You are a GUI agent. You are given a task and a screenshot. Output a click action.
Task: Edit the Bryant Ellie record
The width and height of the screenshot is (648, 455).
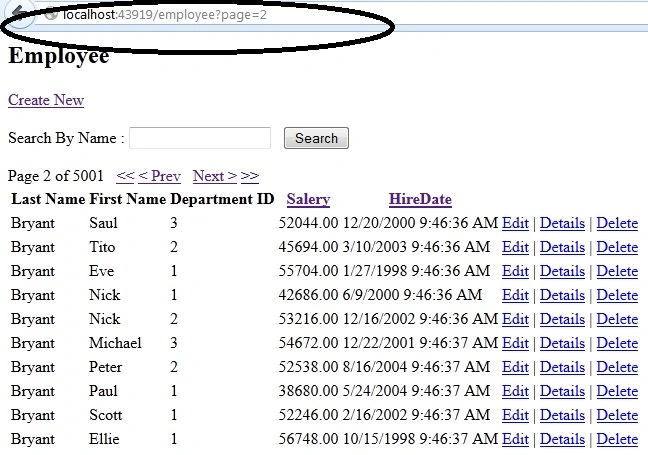[x=515, y=439]
